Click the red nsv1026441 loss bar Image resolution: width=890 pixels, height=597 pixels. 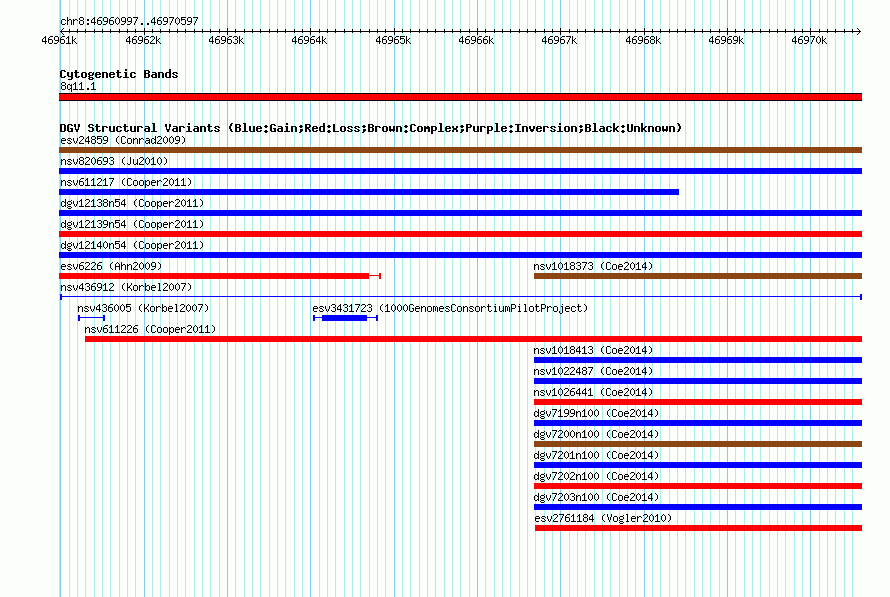(x=698, y=402)
